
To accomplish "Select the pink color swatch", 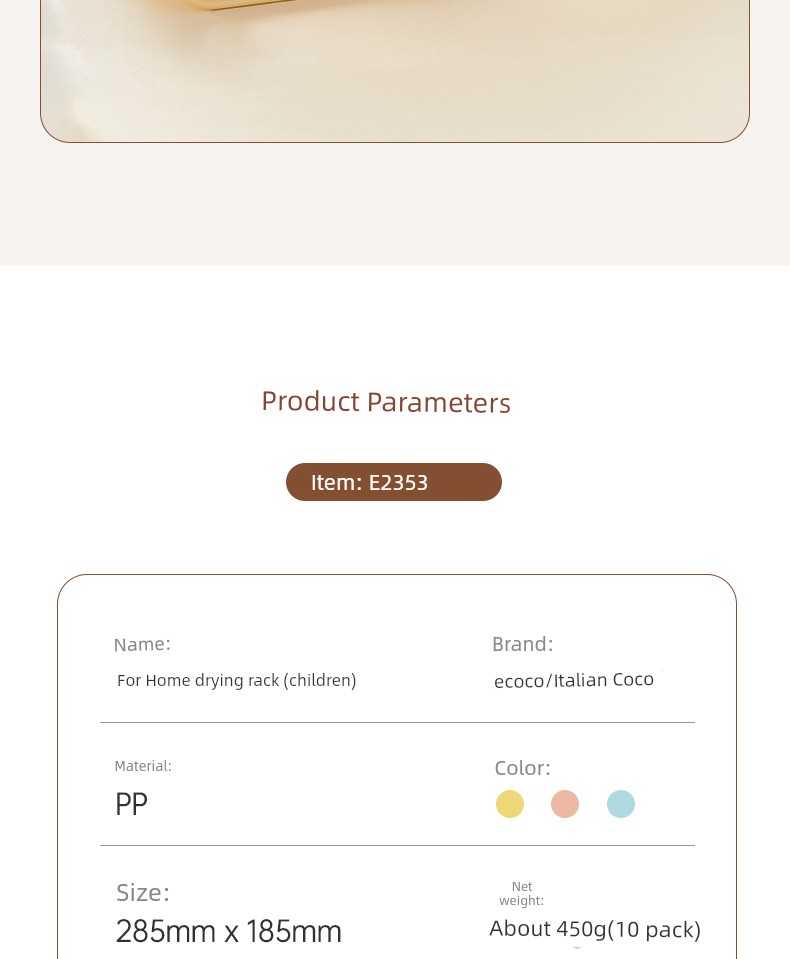I will click(x=565, y=804).
